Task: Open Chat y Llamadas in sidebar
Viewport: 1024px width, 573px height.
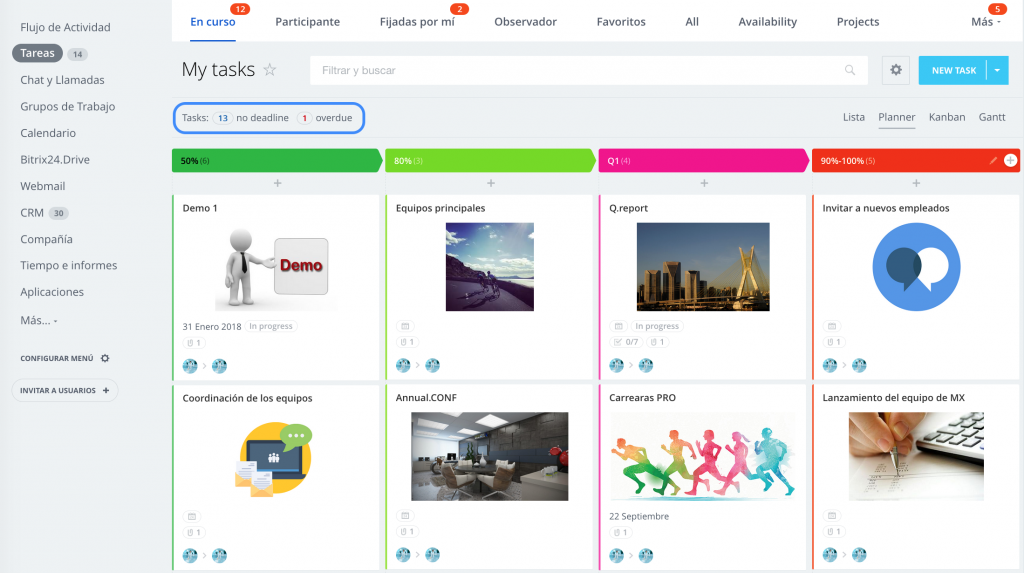Action: point(62,80)
